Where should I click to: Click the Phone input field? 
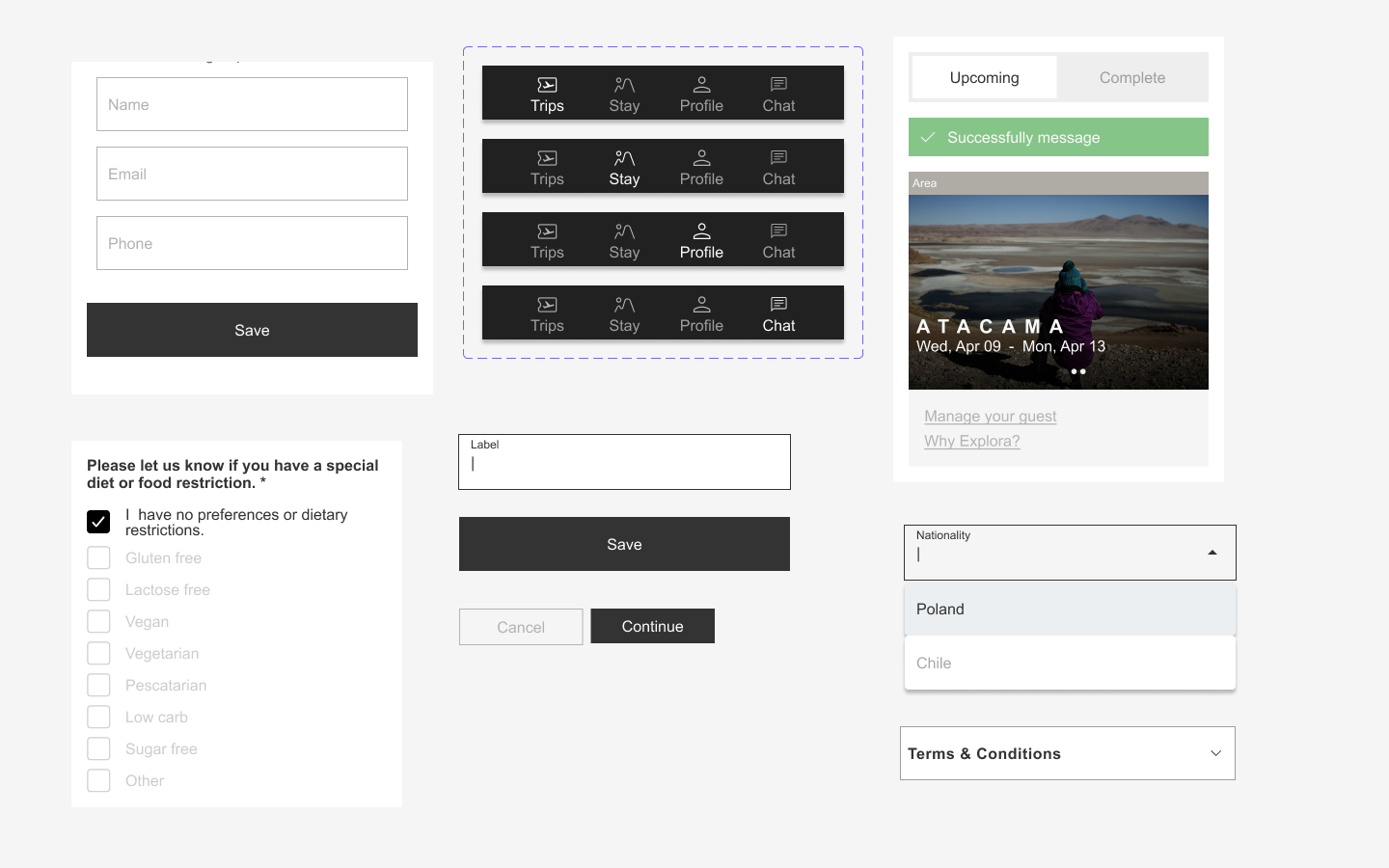point(252,243)
